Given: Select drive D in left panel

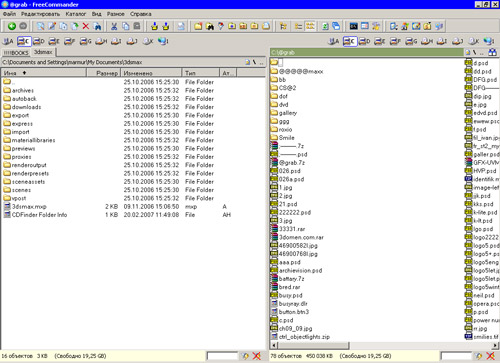Looking at the screenshot, I should click(39, 41).
